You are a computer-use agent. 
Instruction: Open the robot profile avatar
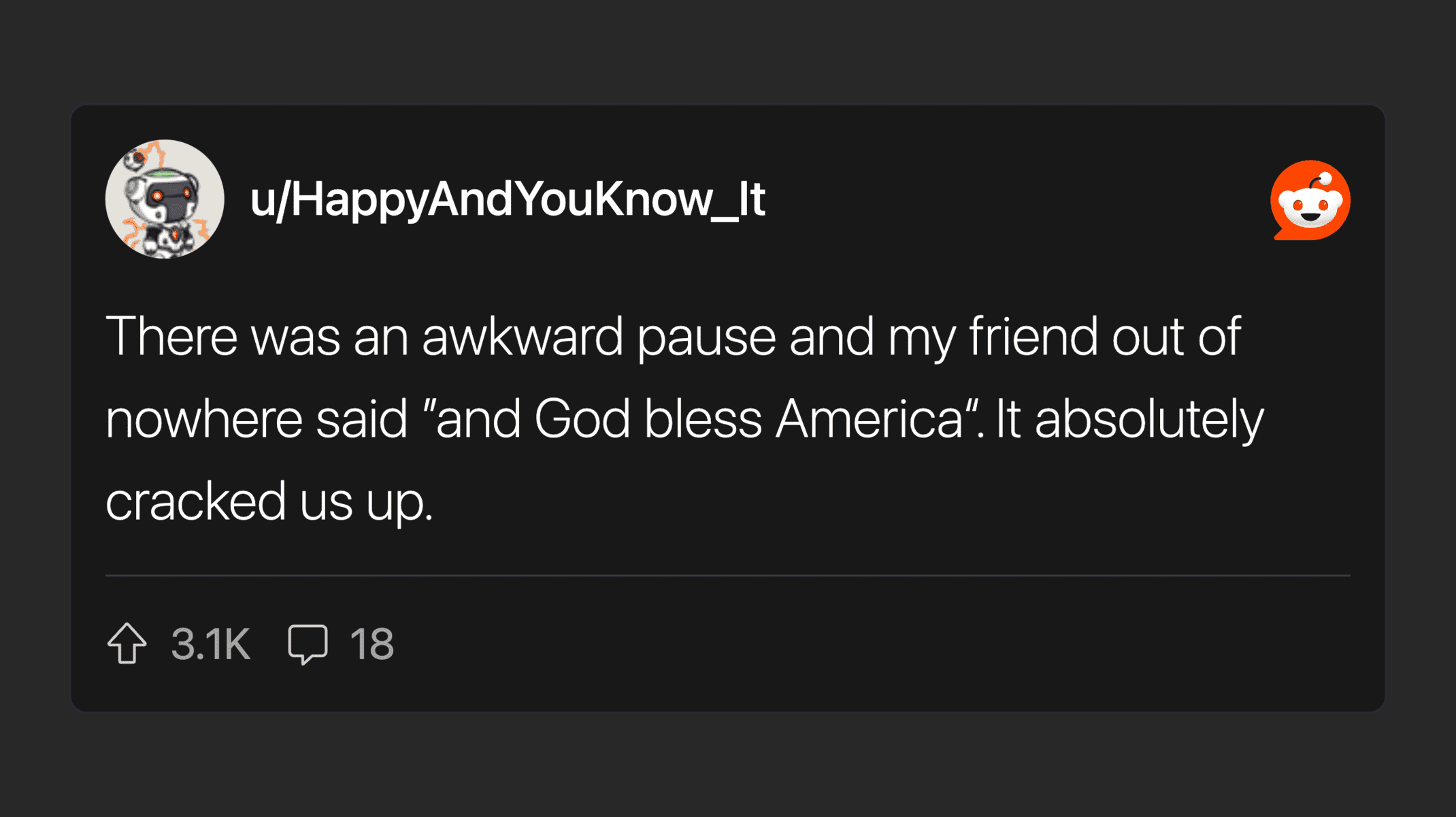click(165, 199)
